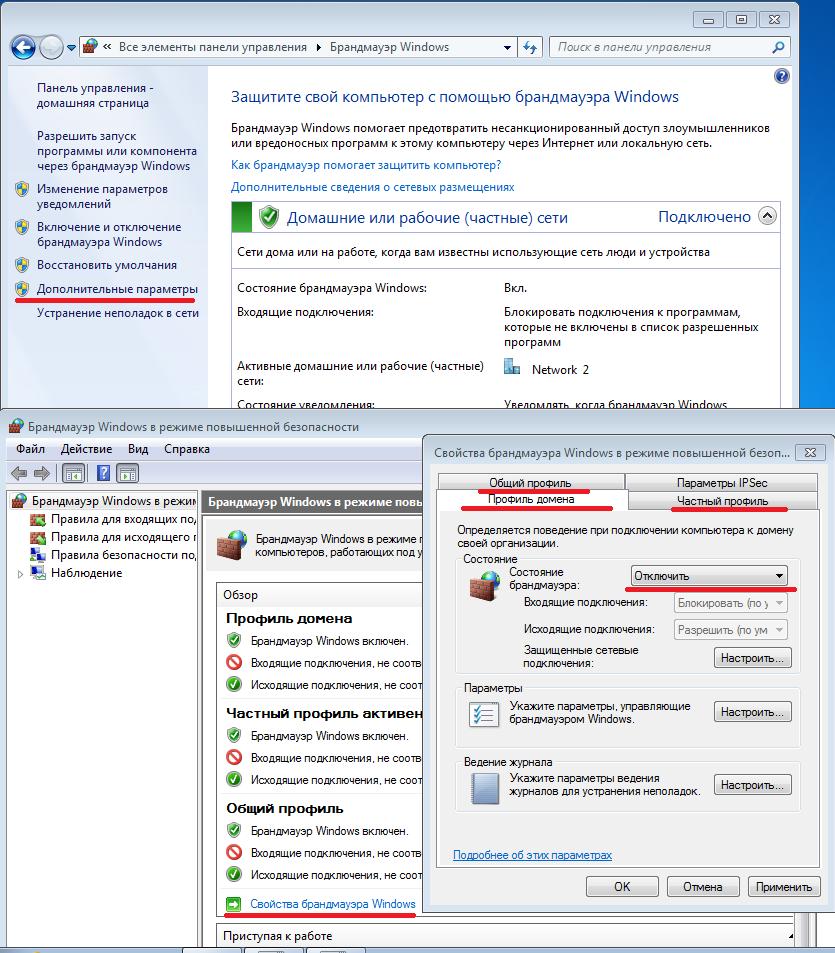Viewport: 835px width, 953px height.
Task: Open 'Разрешить запуск программы или компонента' link
Action: coord(117,151)
